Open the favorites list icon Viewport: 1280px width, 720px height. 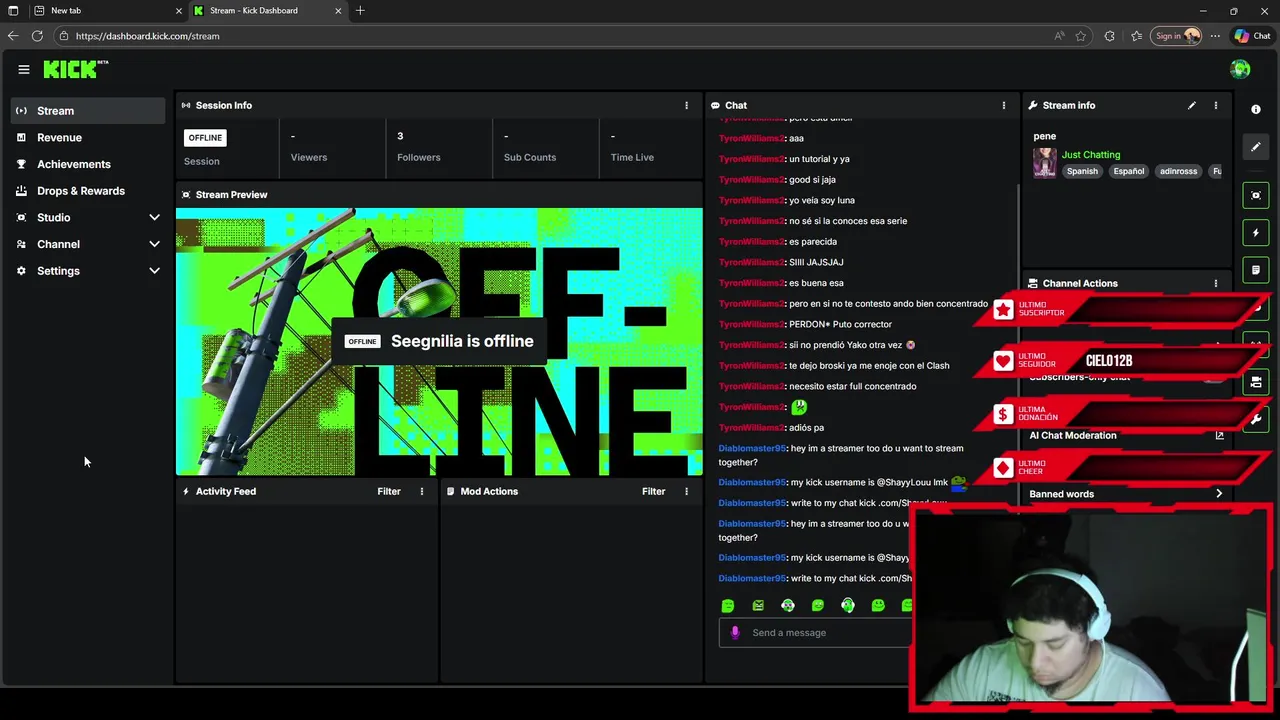1137,36
